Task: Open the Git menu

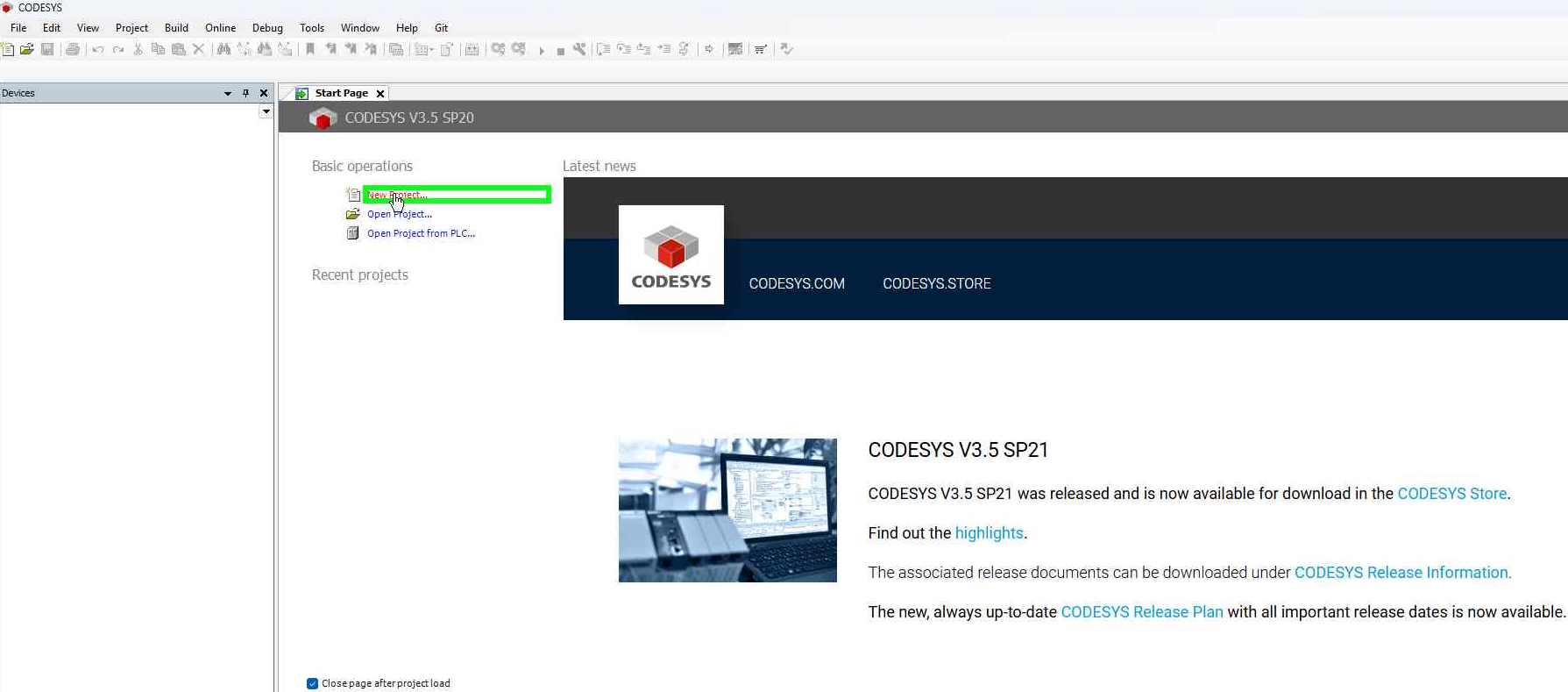Action: click(441, 28)
